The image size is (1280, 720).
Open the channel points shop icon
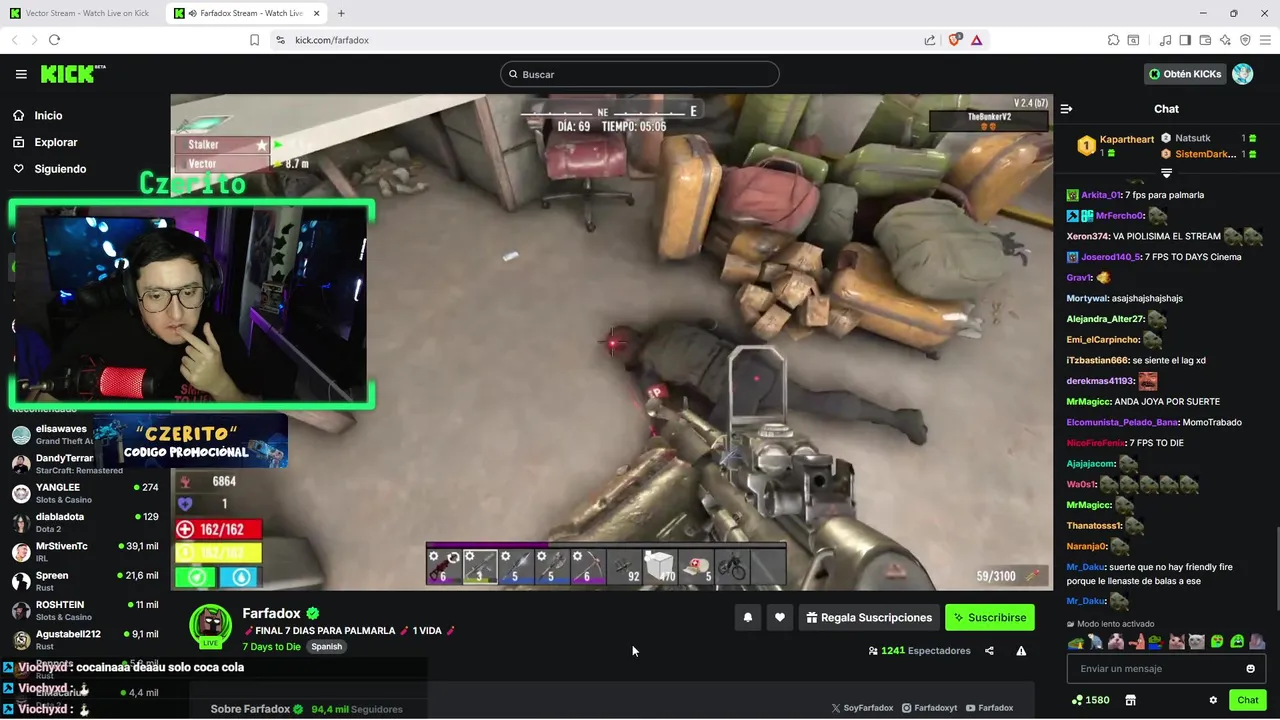click(1131, 700)
